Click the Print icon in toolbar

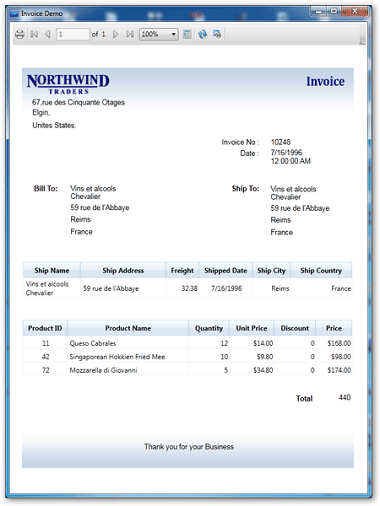coord(20,34)
